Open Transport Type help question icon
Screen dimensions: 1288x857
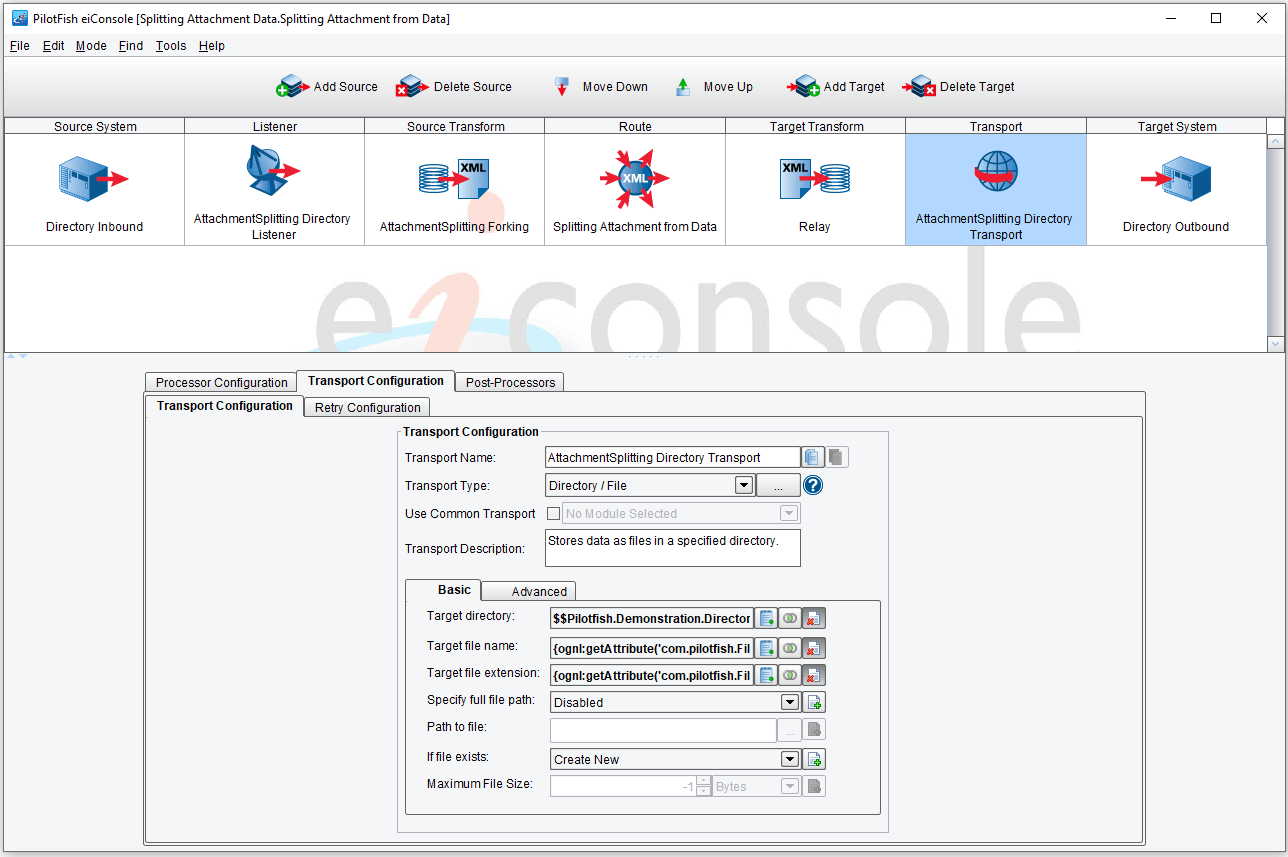tap(813, 485)
